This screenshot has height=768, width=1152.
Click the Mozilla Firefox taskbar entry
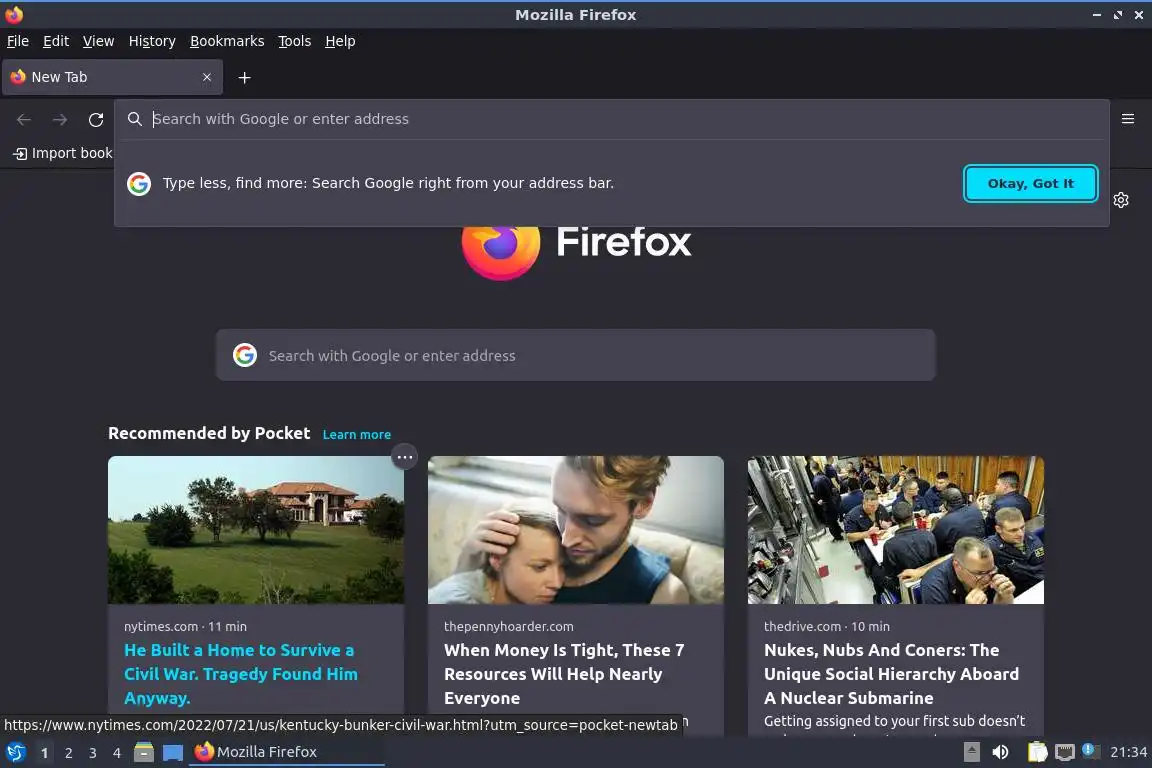287,752
